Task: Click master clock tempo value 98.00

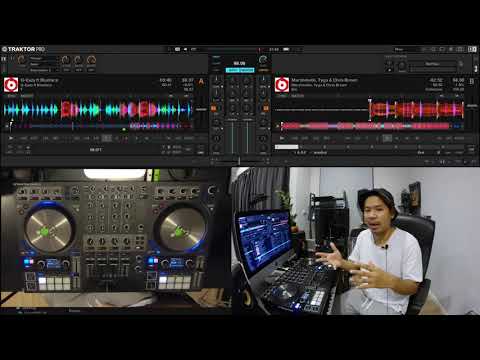Action: tap(239, 63)
